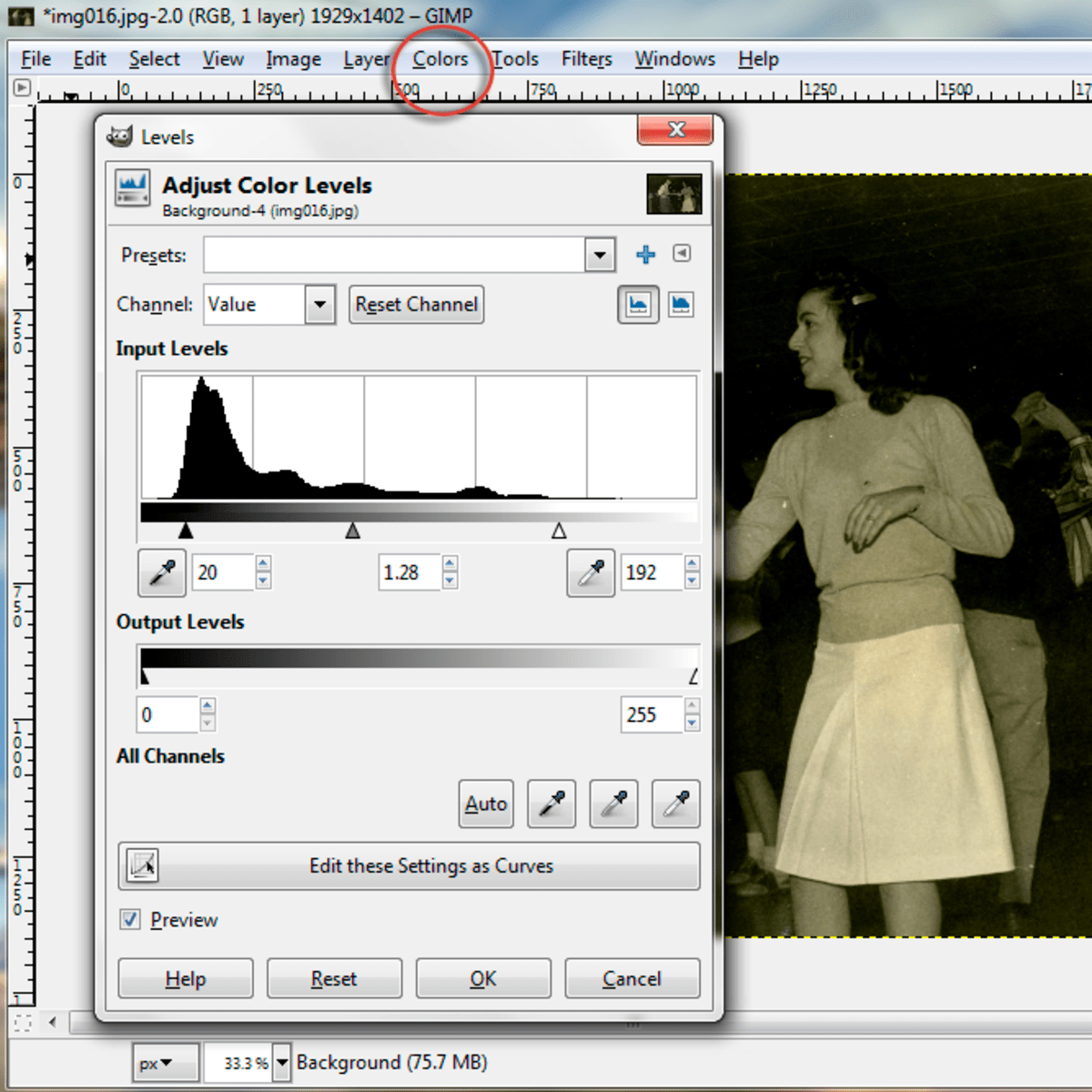Select the white point input slider triangle
The width and height of the screenshot is (1092, 1092).
tap(559, 530)
